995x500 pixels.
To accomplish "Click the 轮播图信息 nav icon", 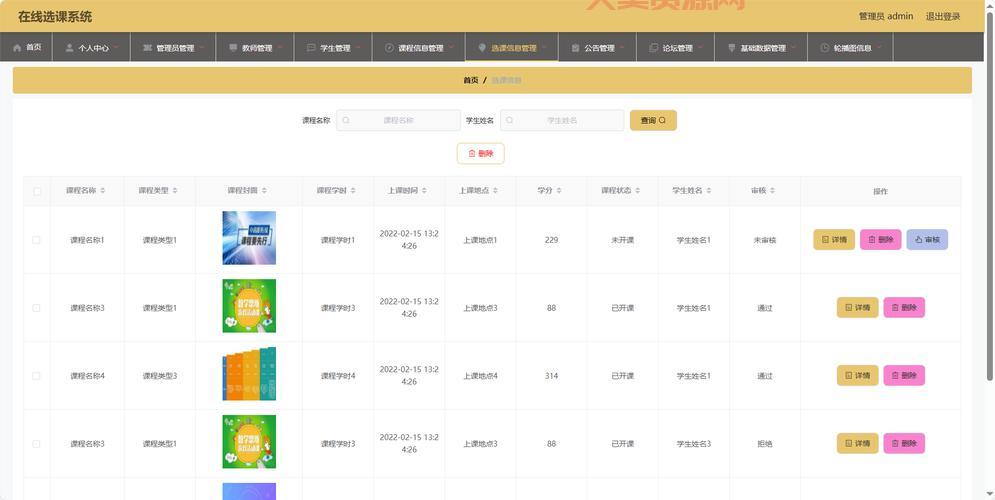I will tap(824, 48).
